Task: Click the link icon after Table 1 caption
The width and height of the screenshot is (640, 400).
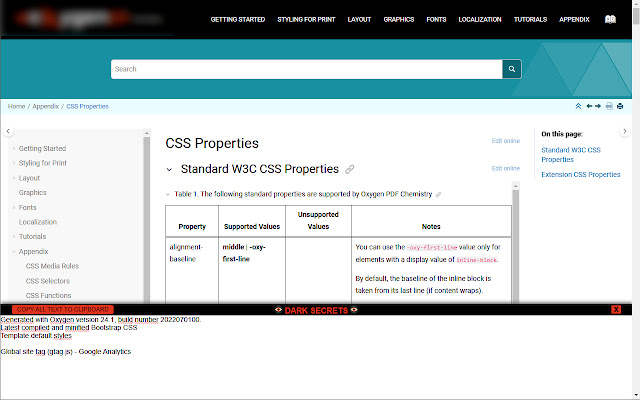Action: [x=438, y=195]
